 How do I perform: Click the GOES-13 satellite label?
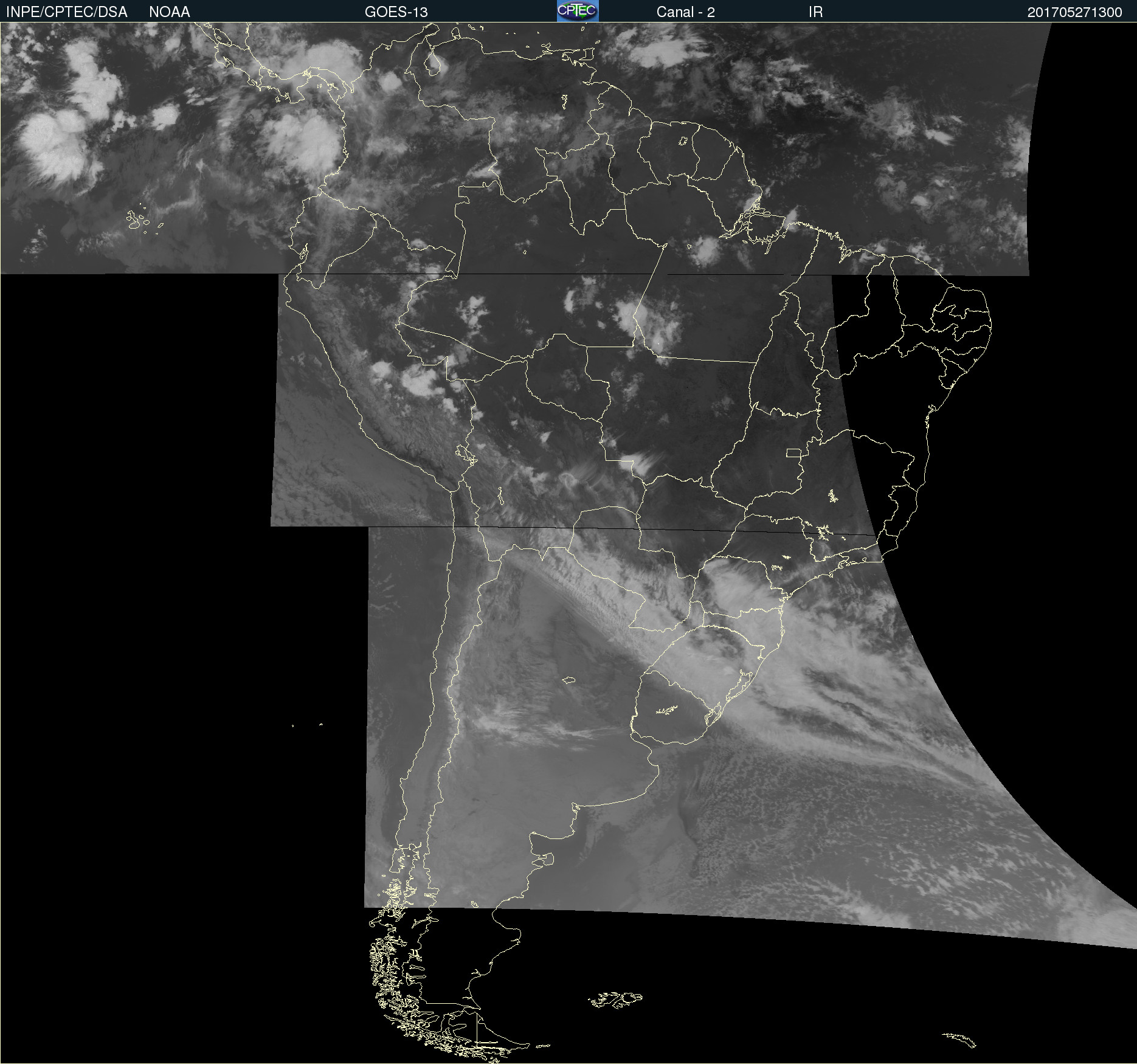396,12
